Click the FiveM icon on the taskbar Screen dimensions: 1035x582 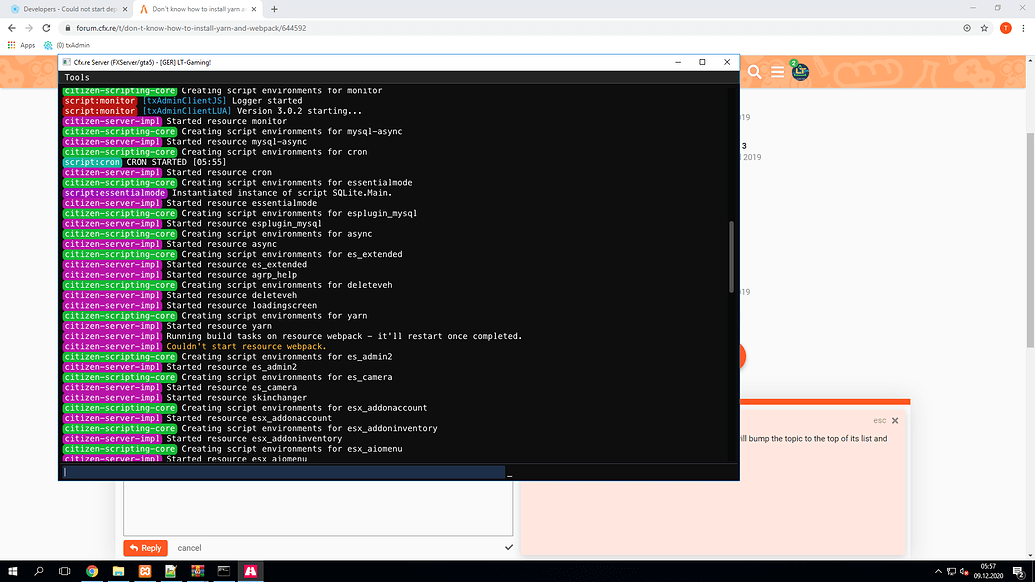coord(251,572)
